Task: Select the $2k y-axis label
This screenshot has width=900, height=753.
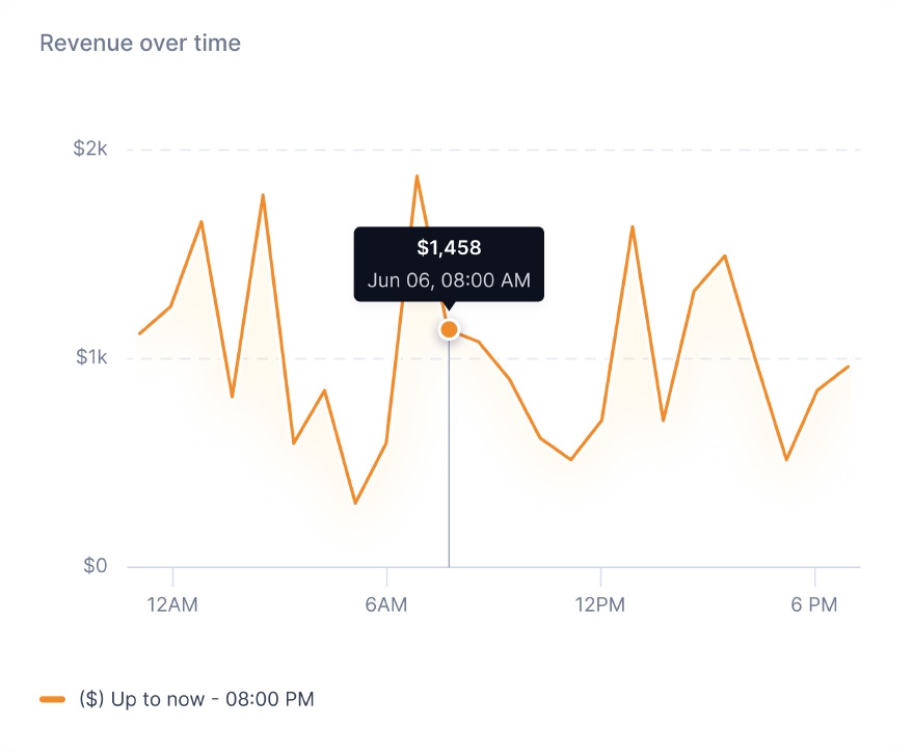Action: (x=90, y=149)
